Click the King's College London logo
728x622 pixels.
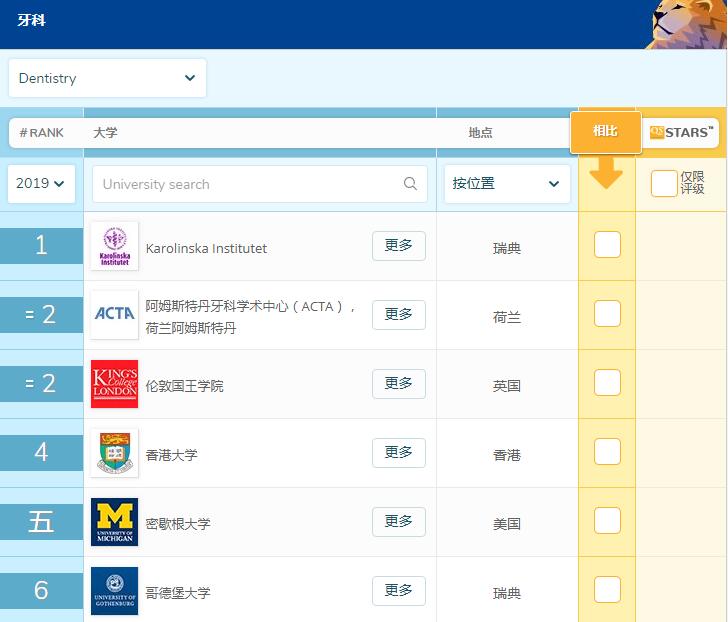click(x=114, y=384)
